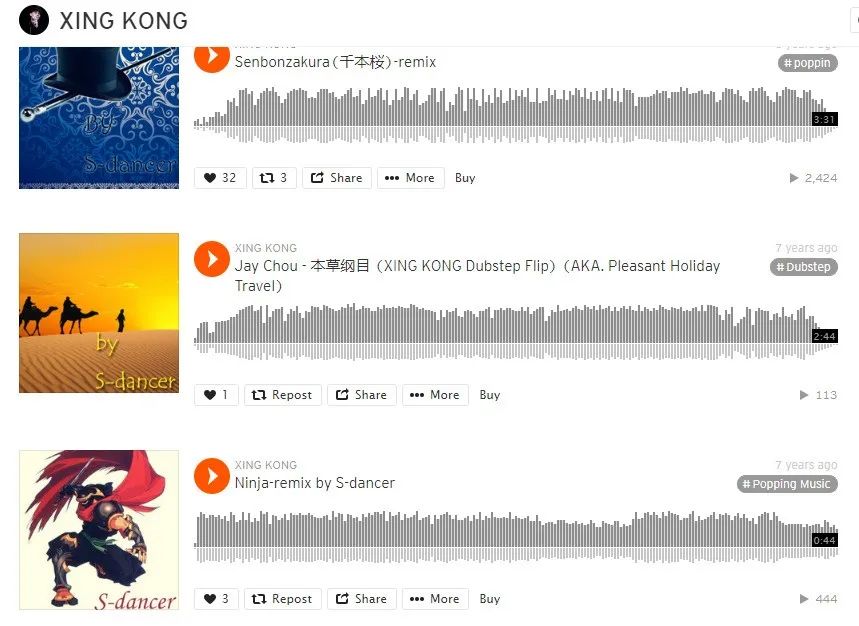
Task: Open the XING KONG profile avatar
Action: click(34, 20)
